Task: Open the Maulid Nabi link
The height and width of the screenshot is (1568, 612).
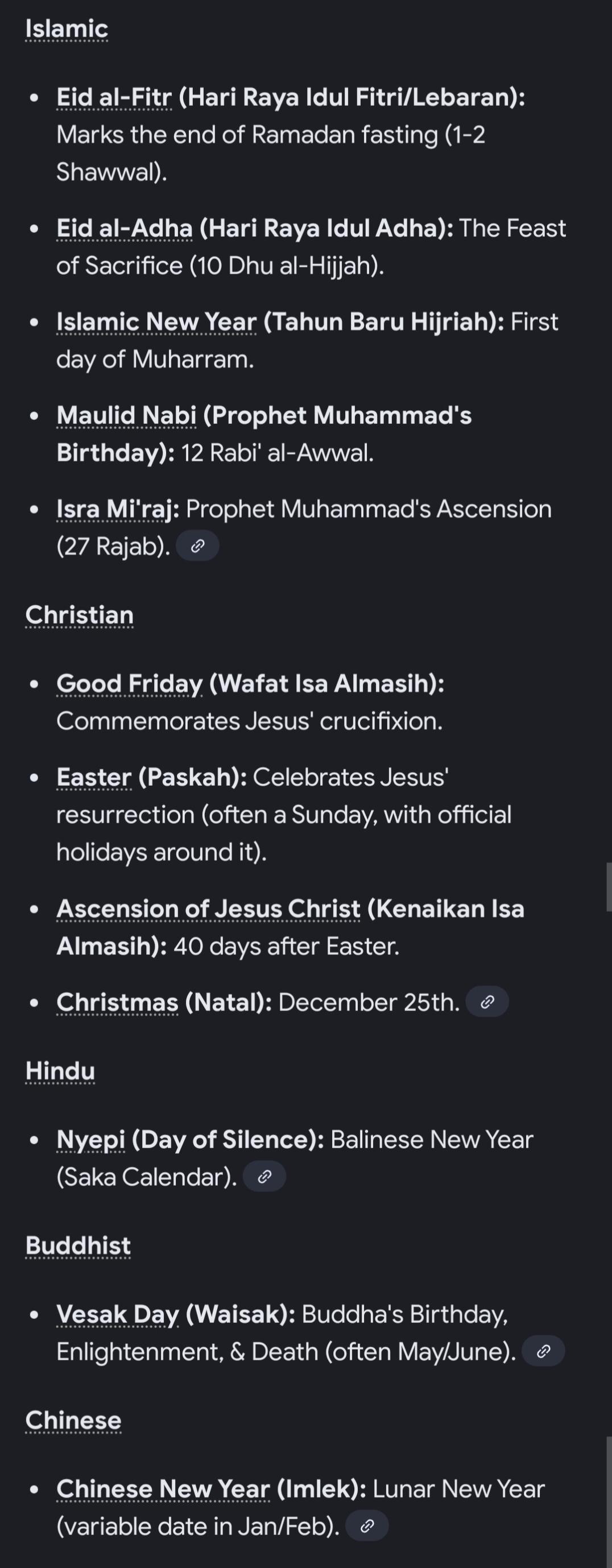Action: point(126,416)
